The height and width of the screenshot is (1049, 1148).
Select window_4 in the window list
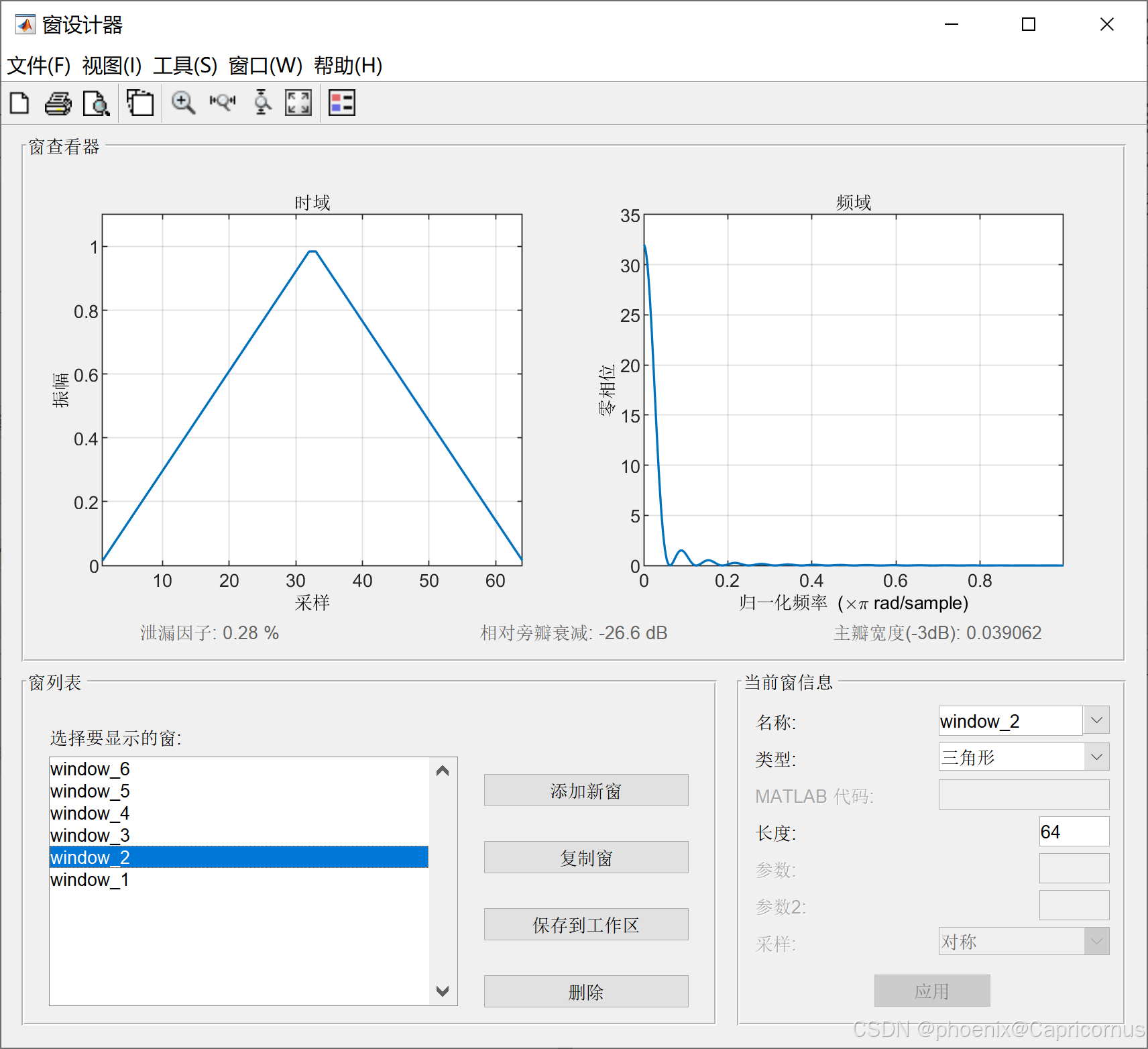239,813
